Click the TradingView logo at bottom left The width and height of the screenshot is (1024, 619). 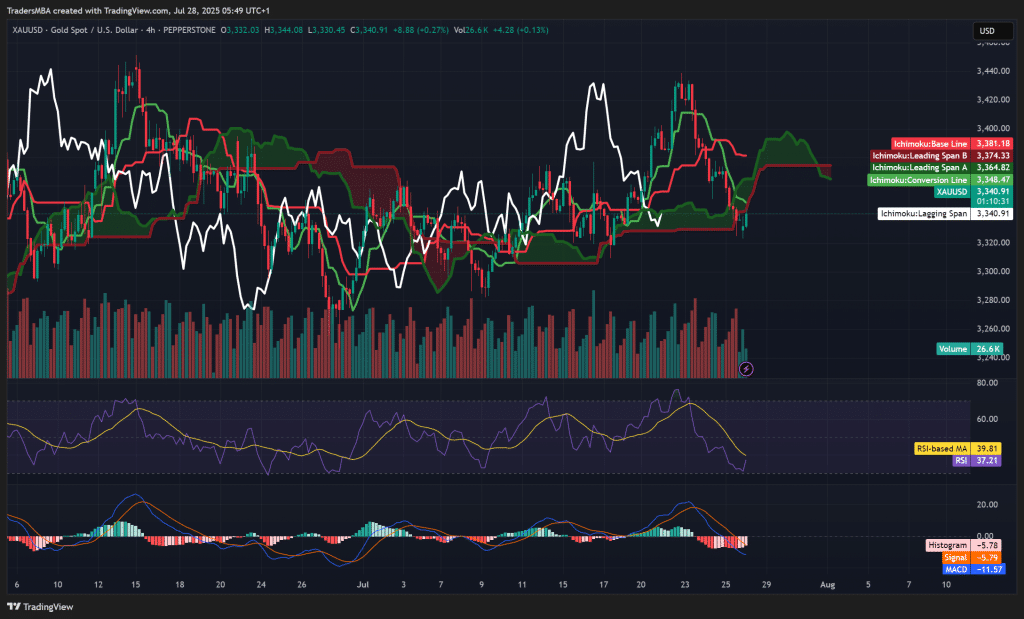pos(36,606)
